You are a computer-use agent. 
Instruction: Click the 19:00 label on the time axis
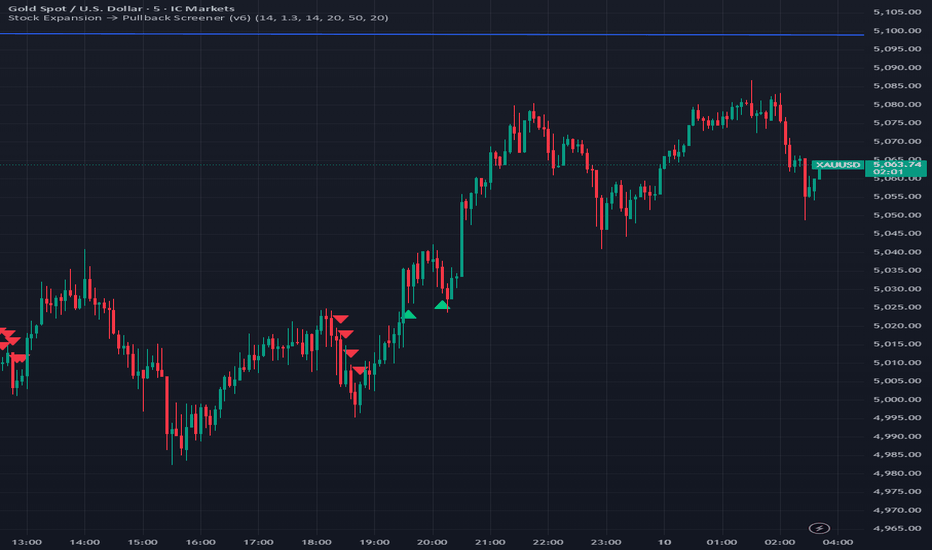point(374,542)
